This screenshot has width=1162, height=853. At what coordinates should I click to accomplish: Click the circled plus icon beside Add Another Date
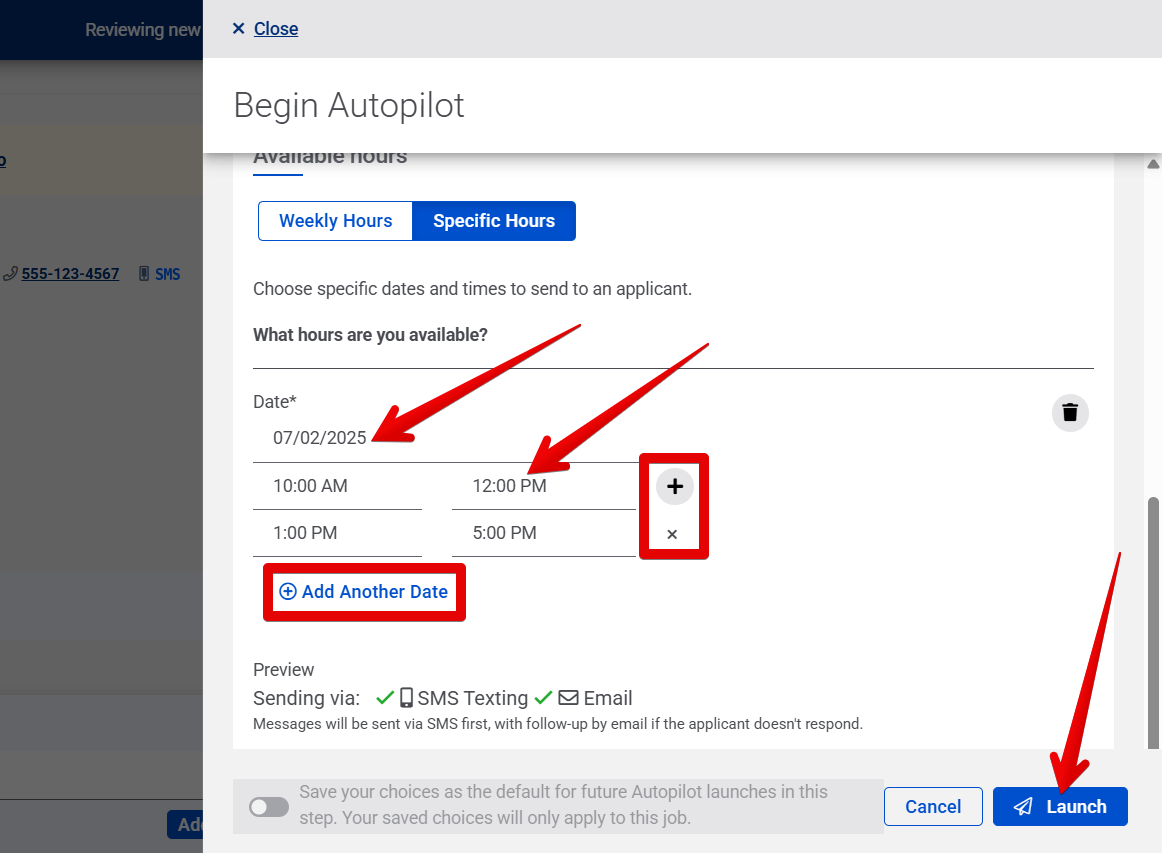click(288, 592)
